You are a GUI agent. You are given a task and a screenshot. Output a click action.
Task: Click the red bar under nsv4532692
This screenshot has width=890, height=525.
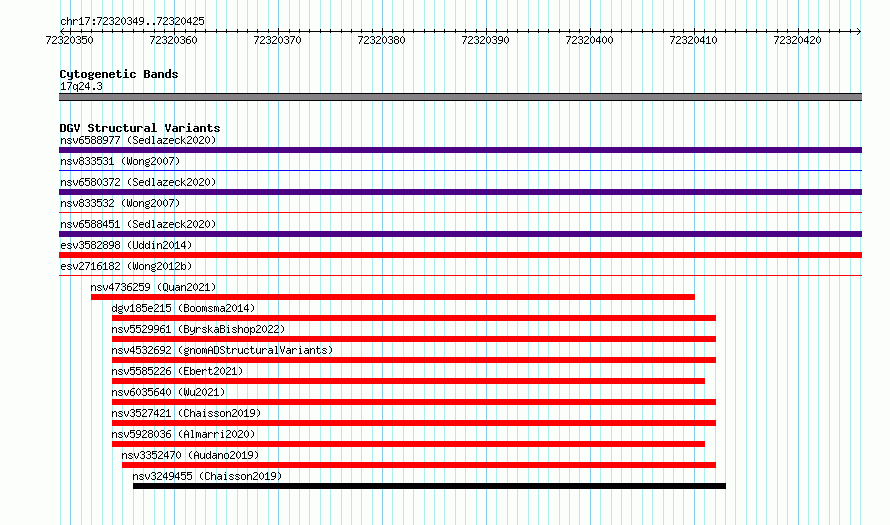pyautogui.click(x=414, y=360)
